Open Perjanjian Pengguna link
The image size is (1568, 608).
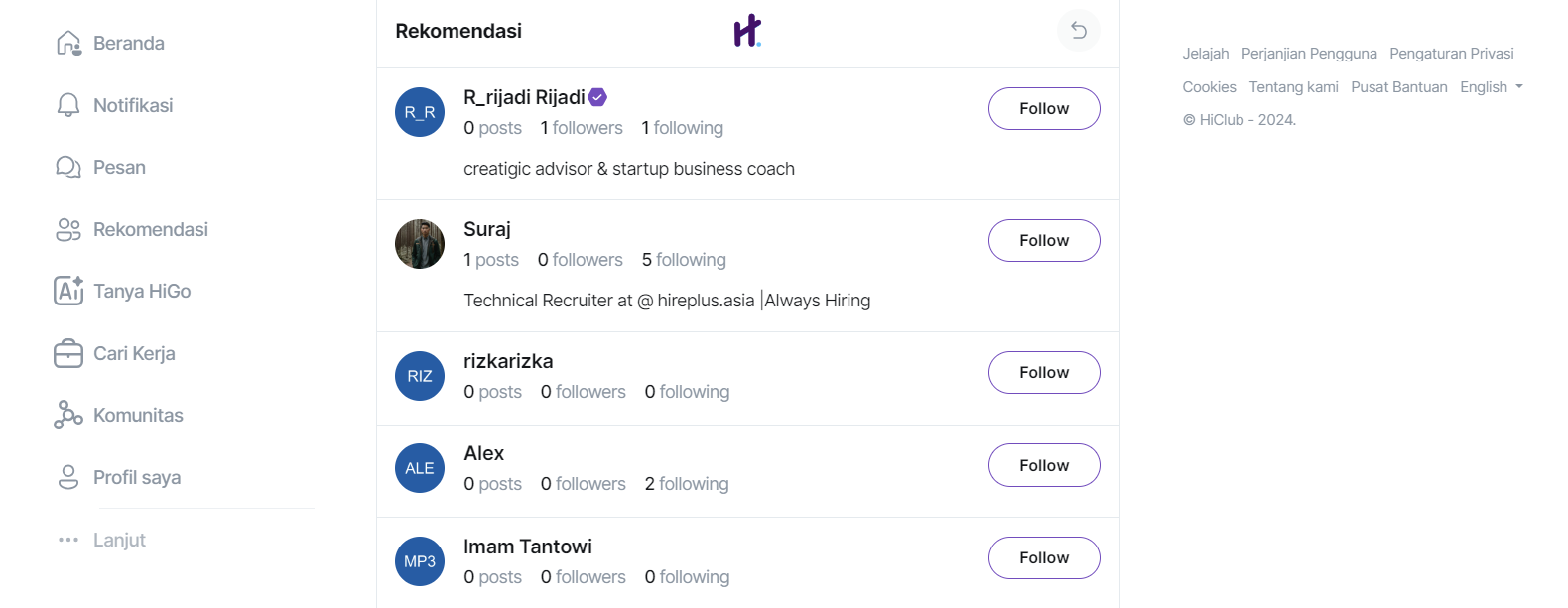(1309, 54)
